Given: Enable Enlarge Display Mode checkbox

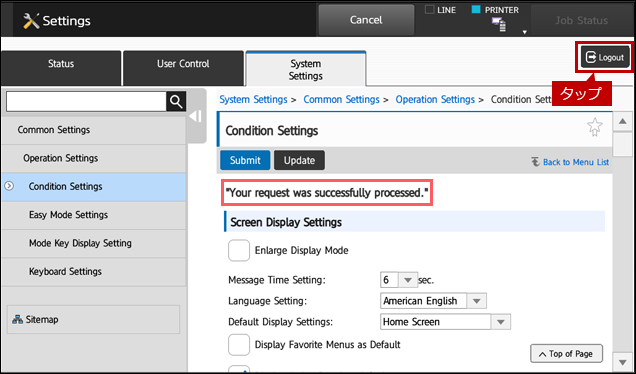Looking at the screenshot, I should click(239, 250).
